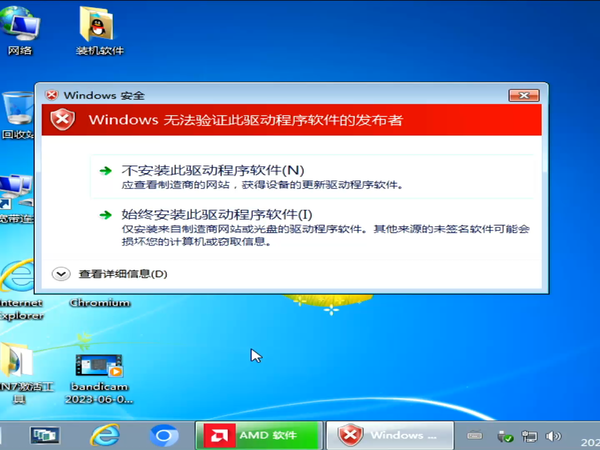Switch to the Windows security taskbar button
The width and height of the screenshot is (600, 450).
click(390, 435)
